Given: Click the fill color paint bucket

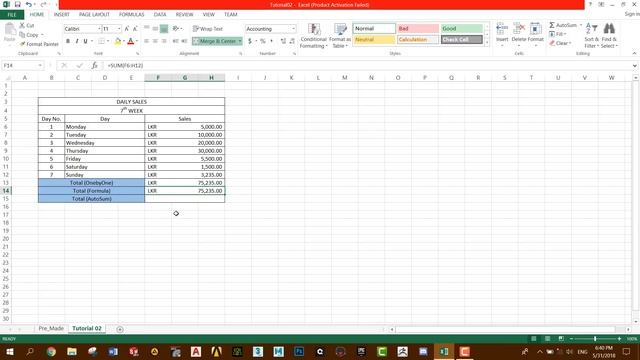Looking at the screenshot, I should tap(118, 41).
